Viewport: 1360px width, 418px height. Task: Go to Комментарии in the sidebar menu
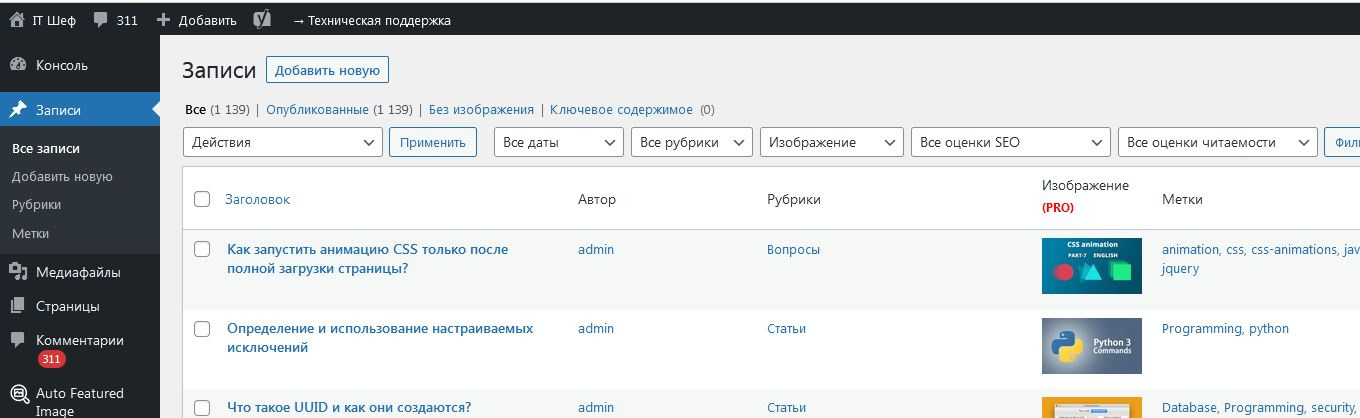80,340
